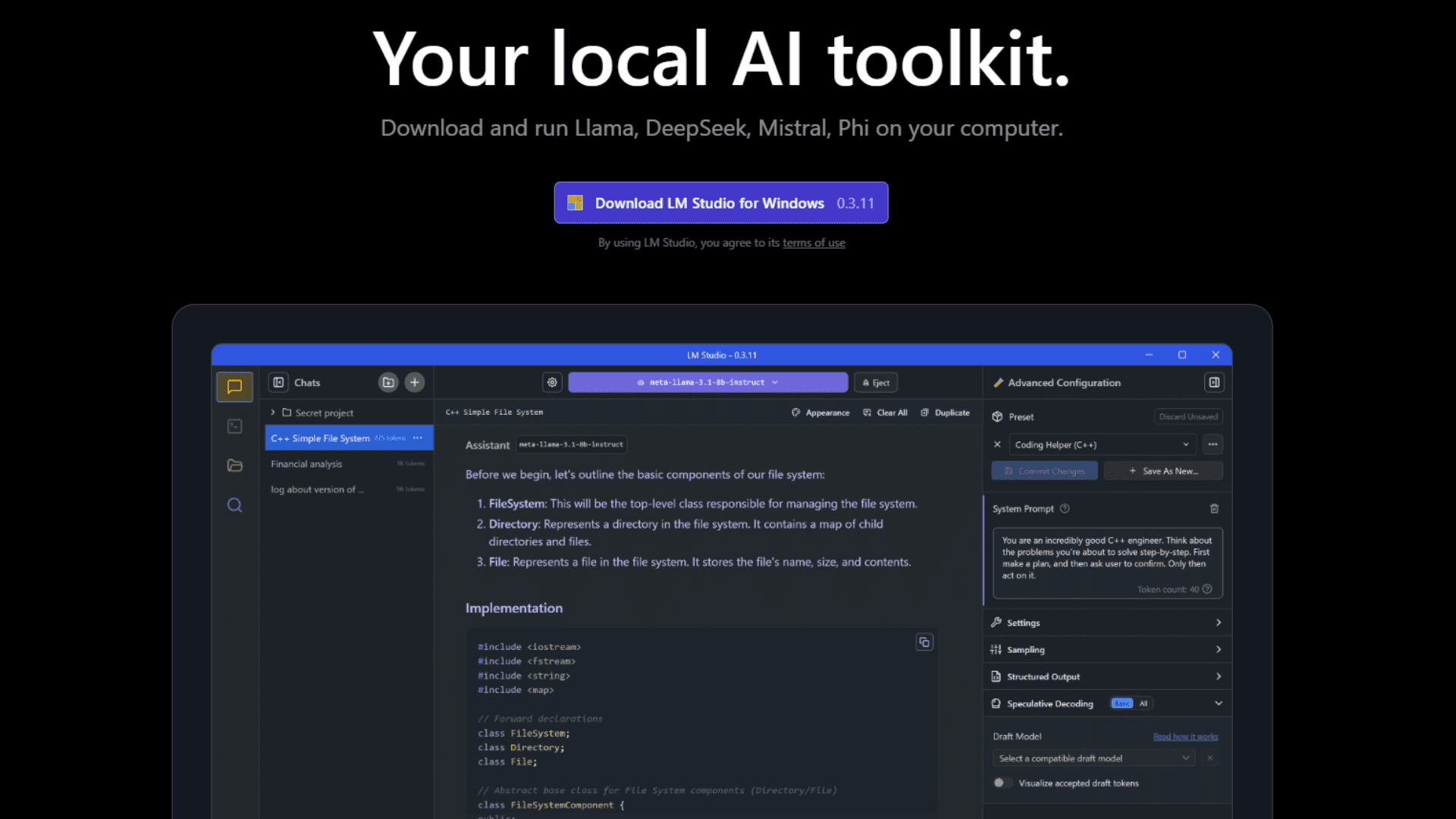Click Discard Unsaved preset changes

click(1188, 416)
